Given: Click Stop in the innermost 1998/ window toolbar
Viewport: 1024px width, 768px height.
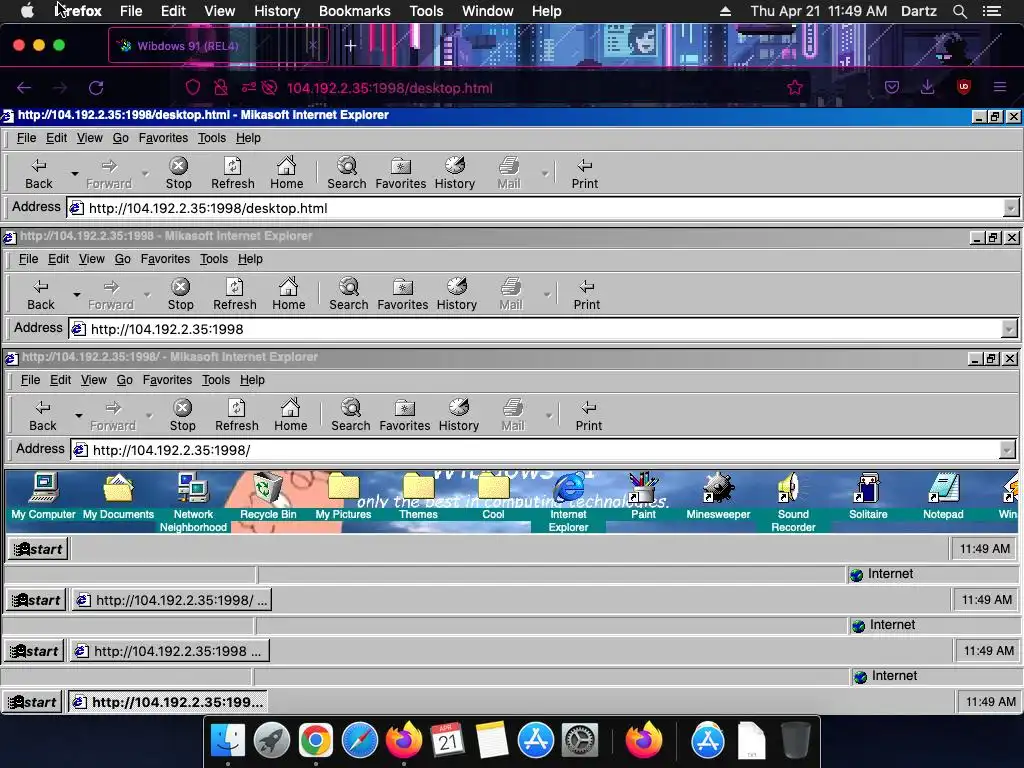Looking at the screenshot, I should click(x=182, y=415).
